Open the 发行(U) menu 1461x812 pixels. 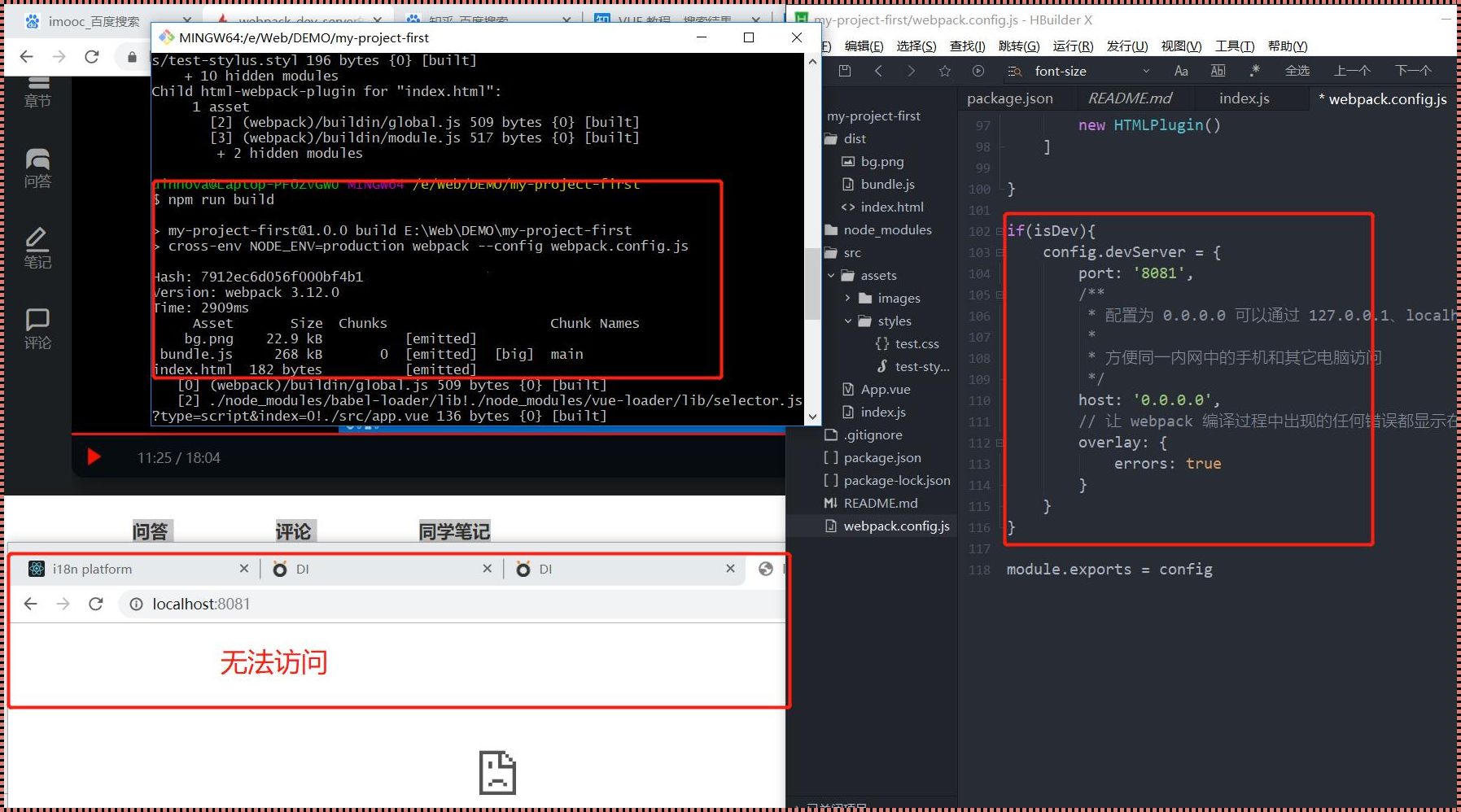1127,46
